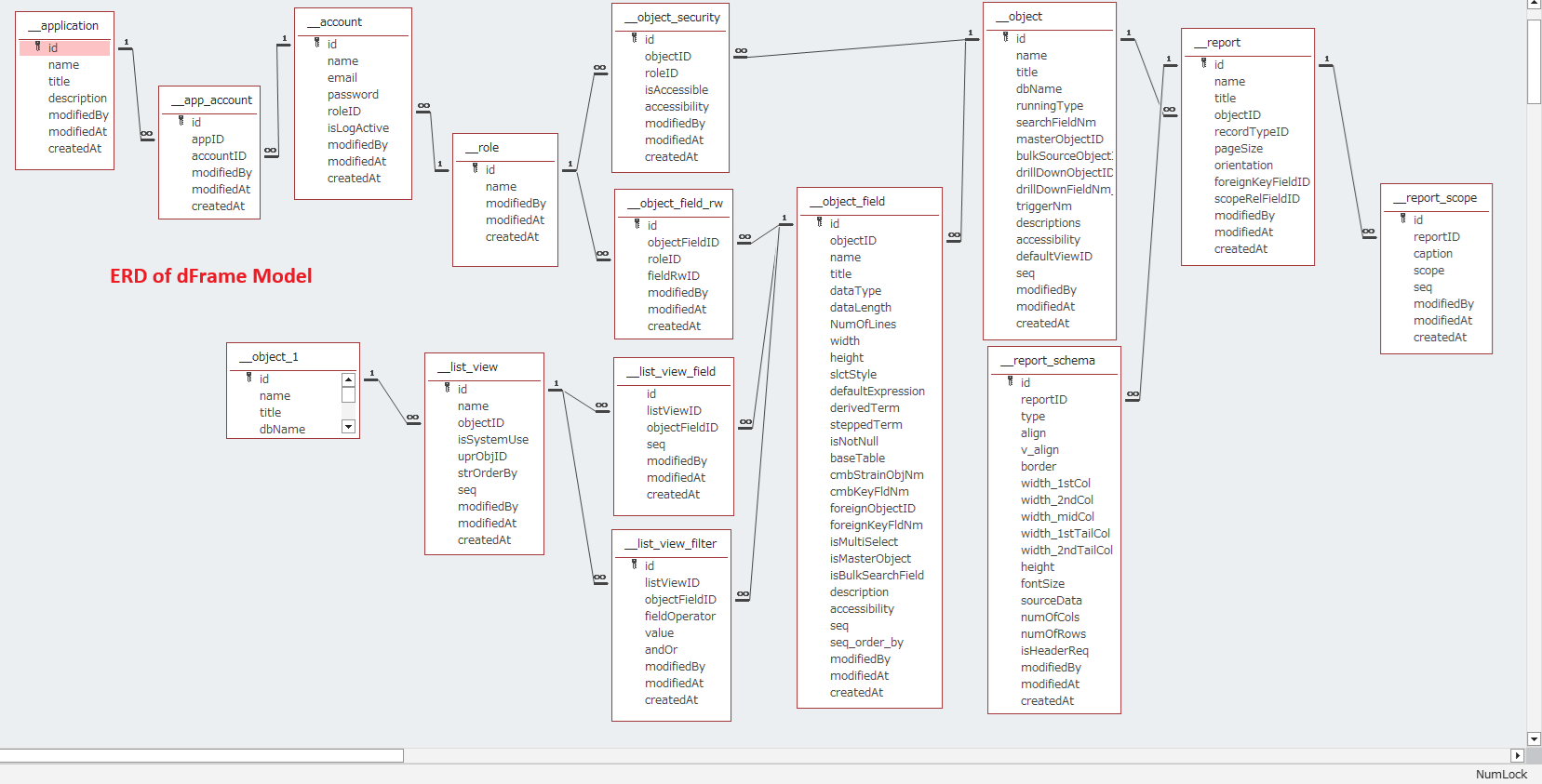The width and height of the screenshot is (1542, 784).
Task: Click the scroll thumb inside __object_1 table
Action: click(x=348, y=394)
